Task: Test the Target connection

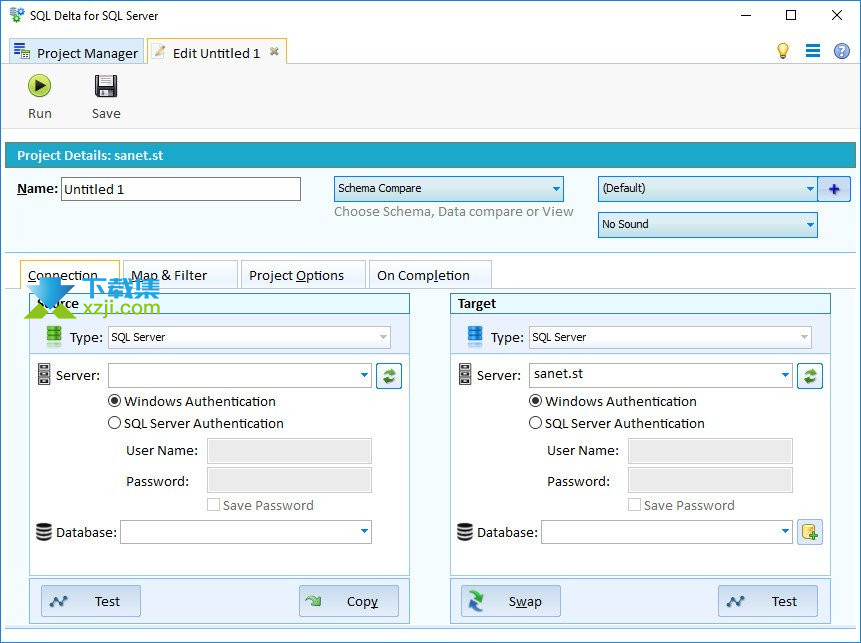Action: tap(768, 601)
